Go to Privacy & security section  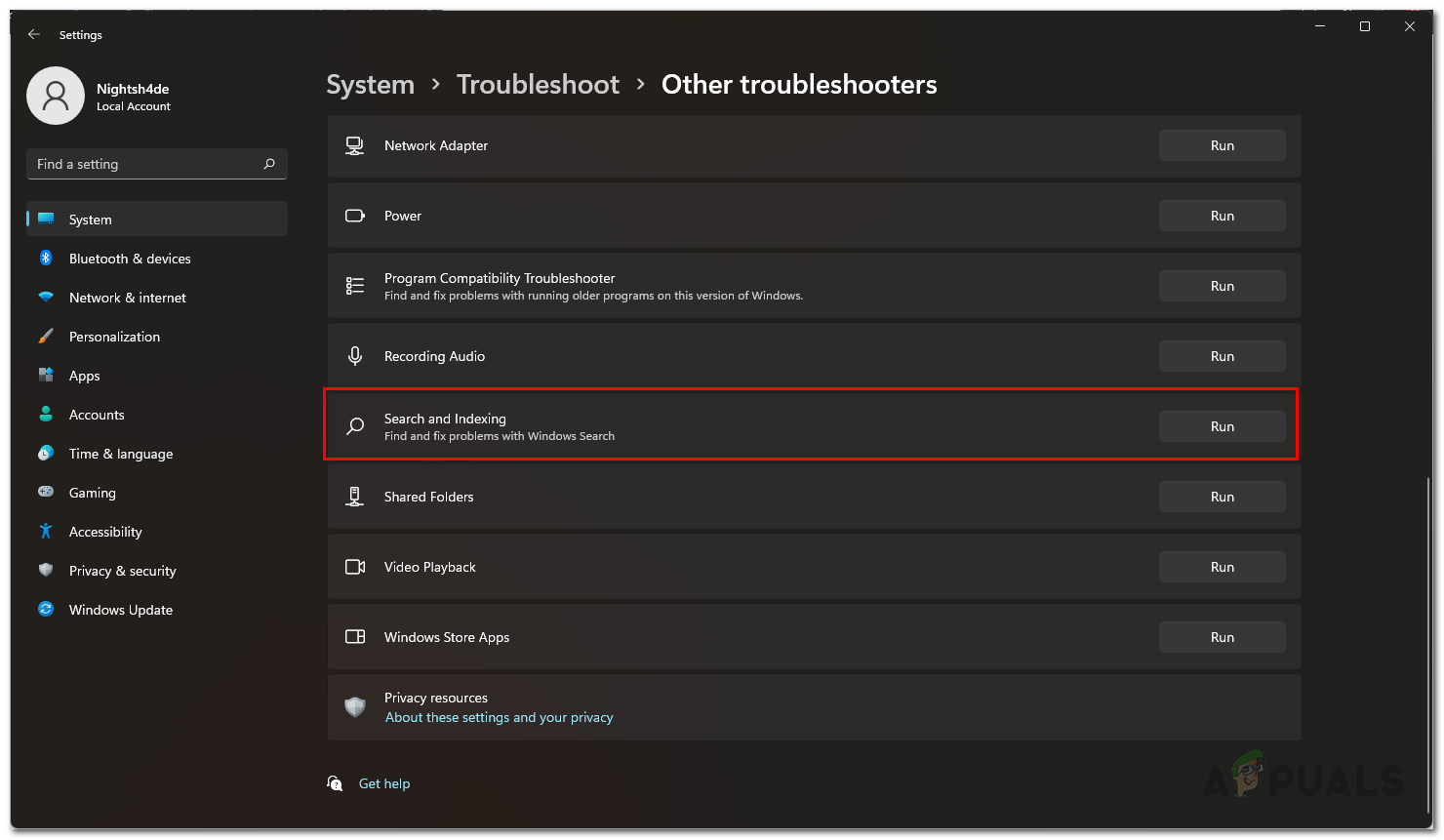(122, 571)
